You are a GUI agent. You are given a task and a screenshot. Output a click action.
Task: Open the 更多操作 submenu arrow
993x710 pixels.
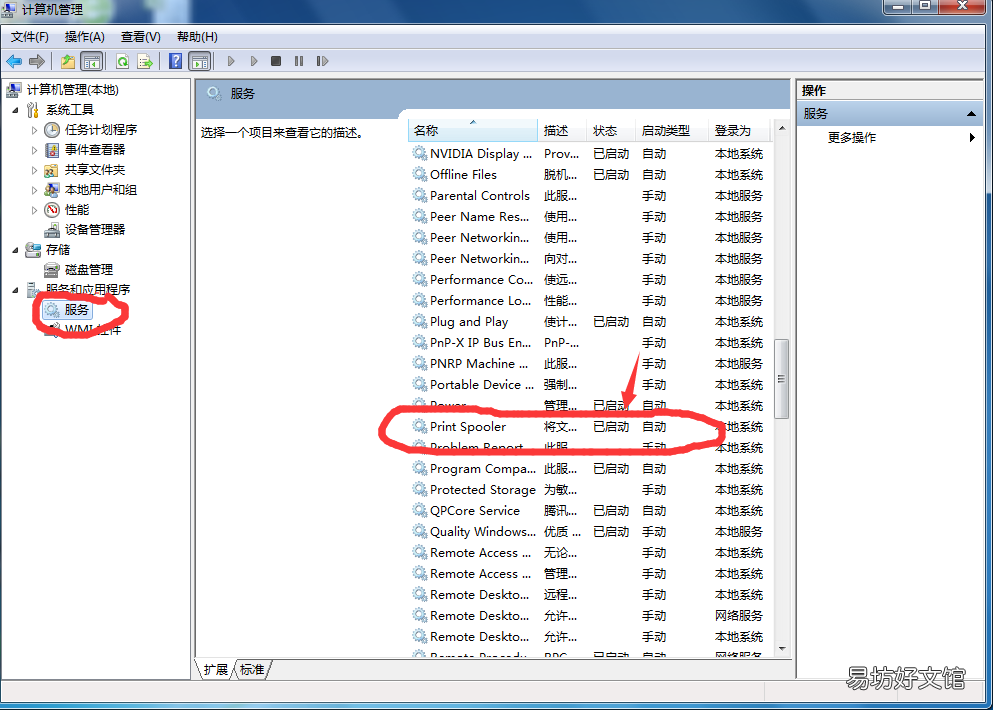point(972,137)
